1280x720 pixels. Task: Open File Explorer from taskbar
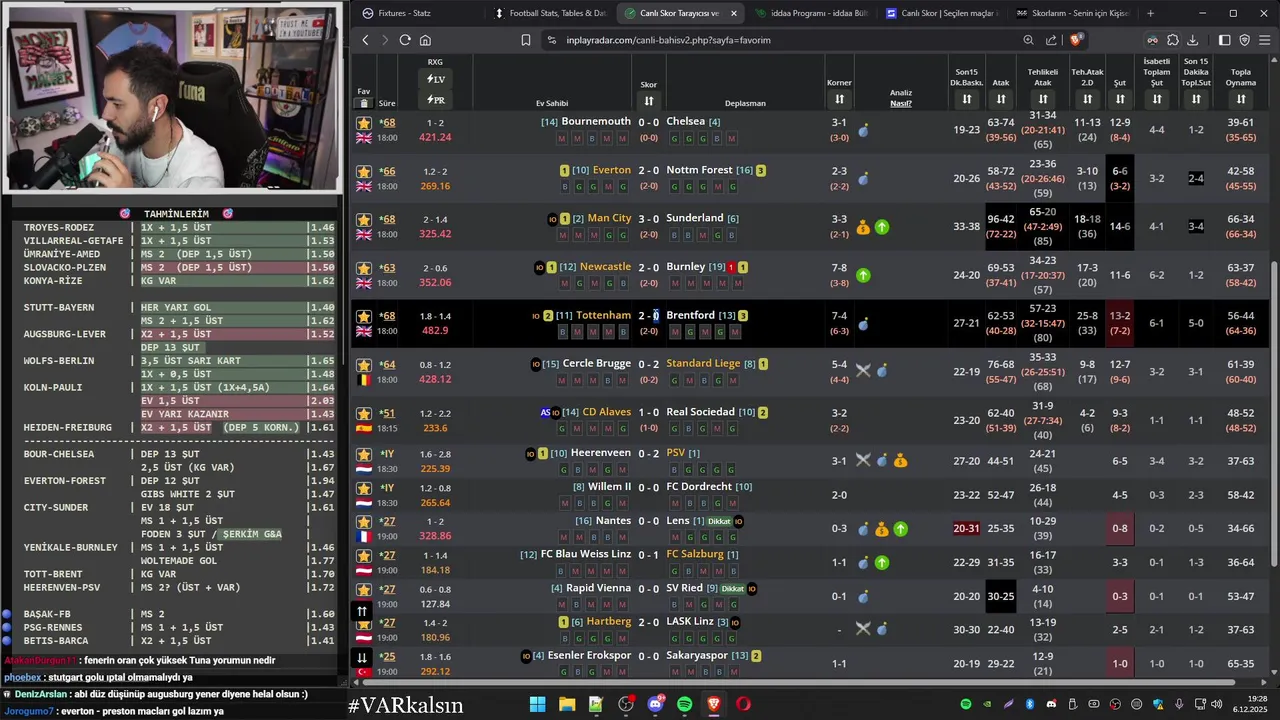tap(567, 704)
